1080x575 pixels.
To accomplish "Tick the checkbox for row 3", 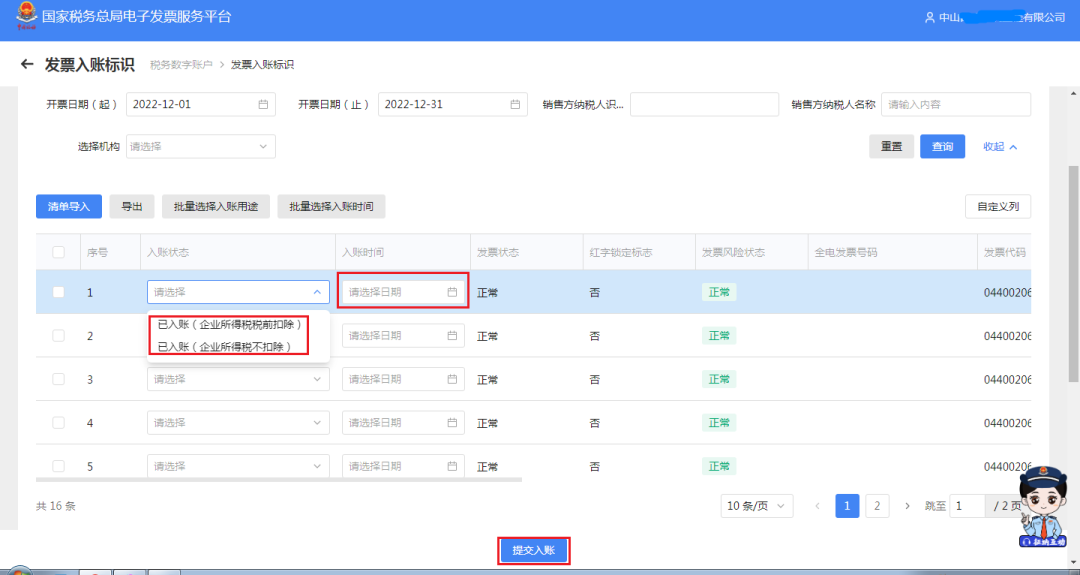I will tap(58, 379).
